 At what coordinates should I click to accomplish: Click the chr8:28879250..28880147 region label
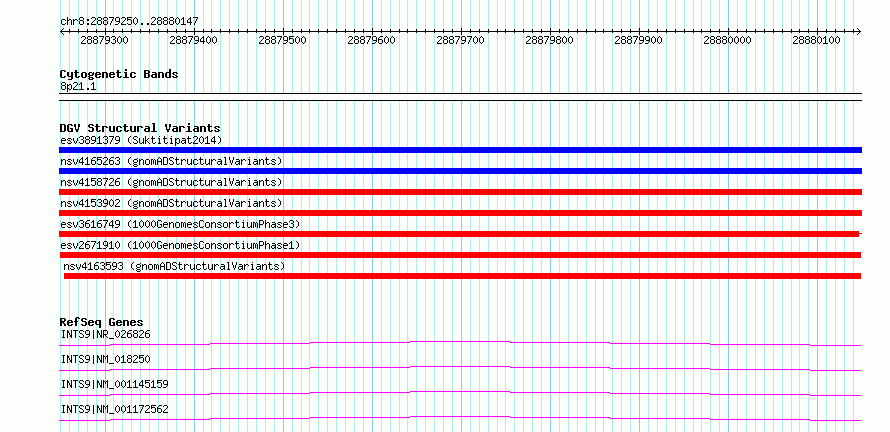[x=129, y=21]
